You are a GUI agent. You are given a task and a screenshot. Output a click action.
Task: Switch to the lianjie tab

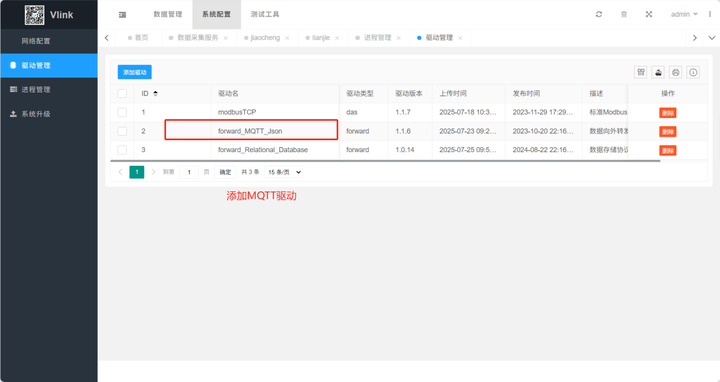pyautogui.click(x=321, y=38)
